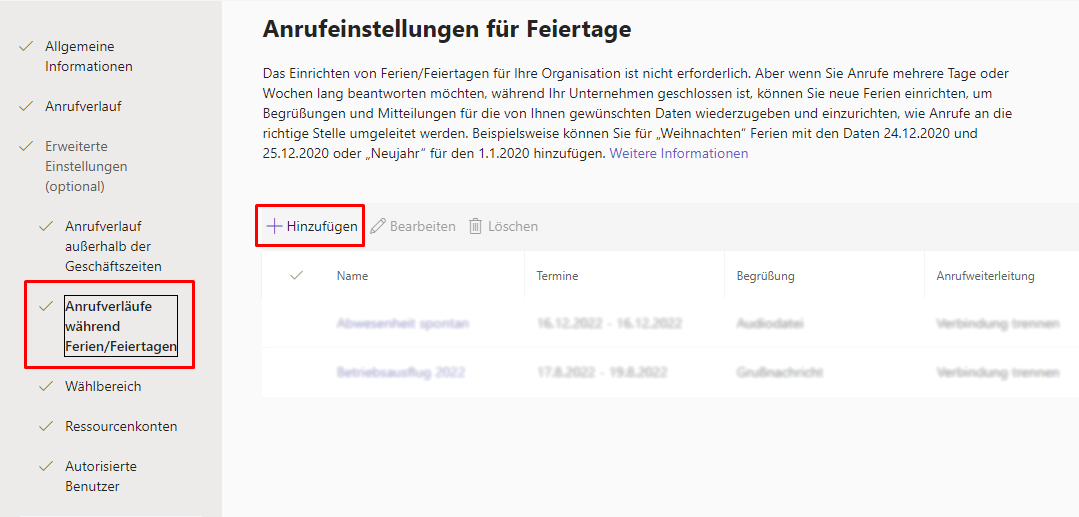Click the Hinzufügen plus button
Viewport: 1079px width, 517px height.
point(311,226)
